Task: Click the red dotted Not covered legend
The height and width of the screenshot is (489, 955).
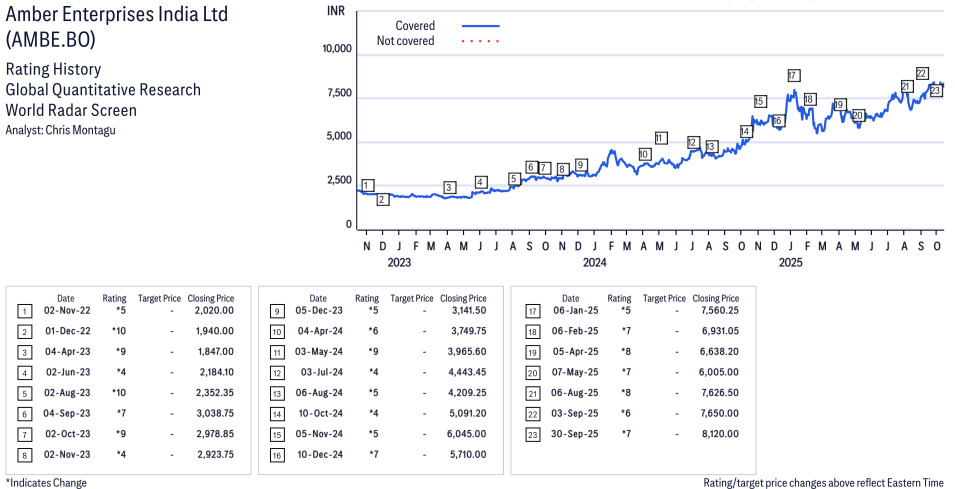Action: 481,41
